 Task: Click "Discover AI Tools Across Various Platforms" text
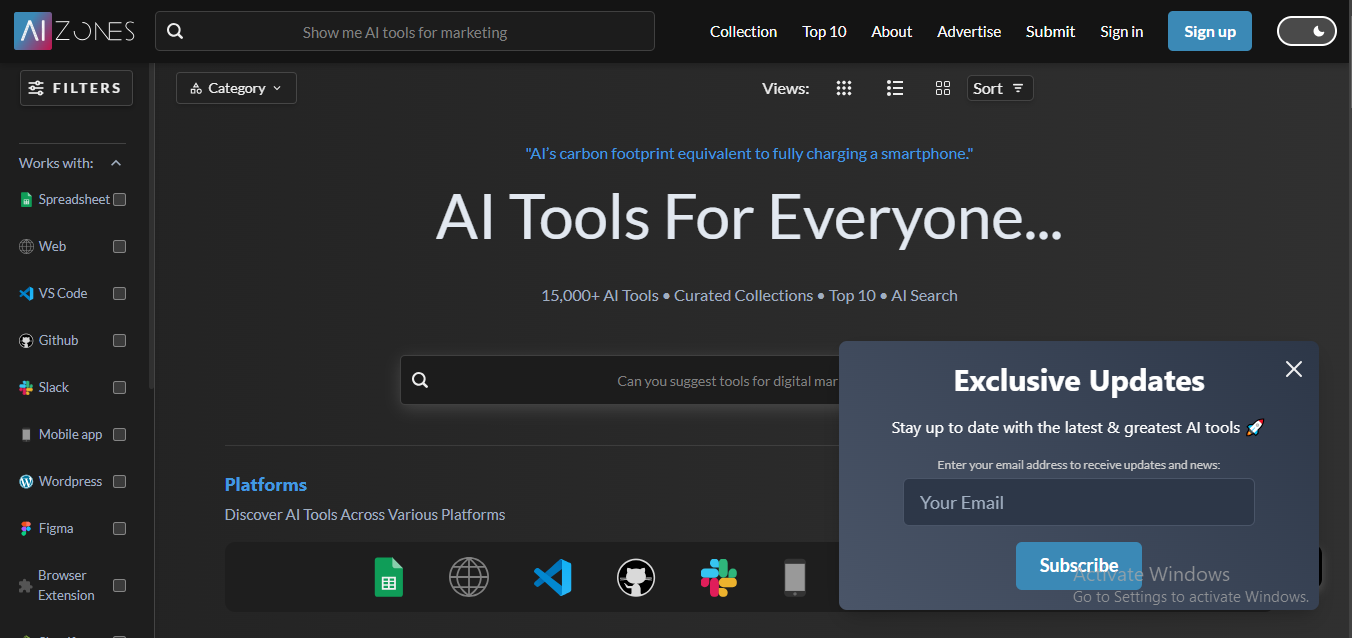point(365,515)
